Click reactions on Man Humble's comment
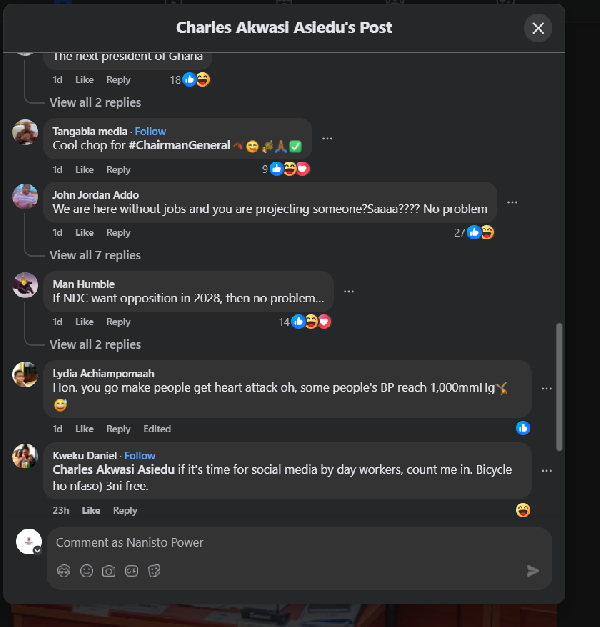Viewport: 600px width, 627px height. (310, 322)
